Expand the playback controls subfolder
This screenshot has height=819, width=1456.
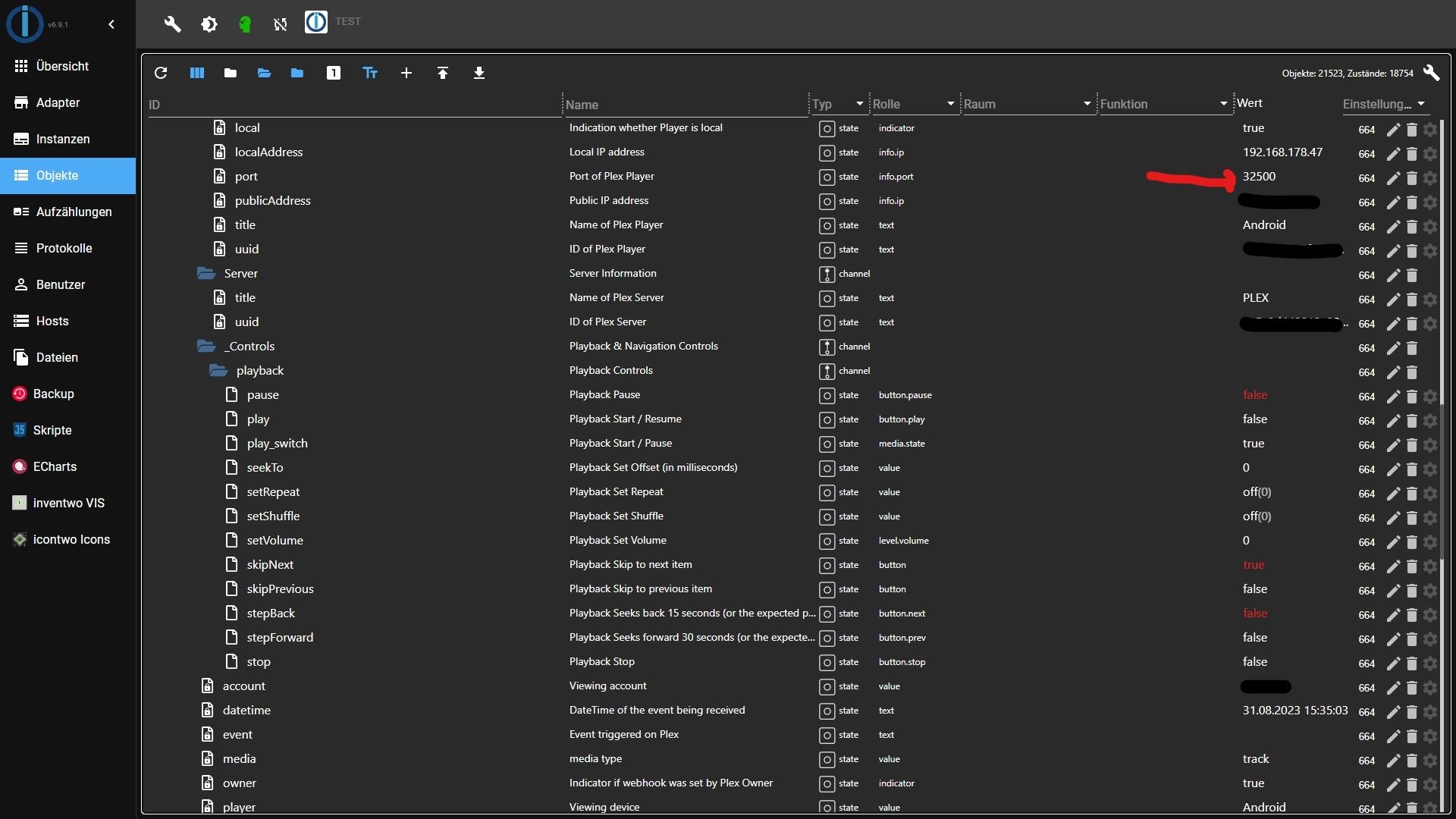[218, 370]
